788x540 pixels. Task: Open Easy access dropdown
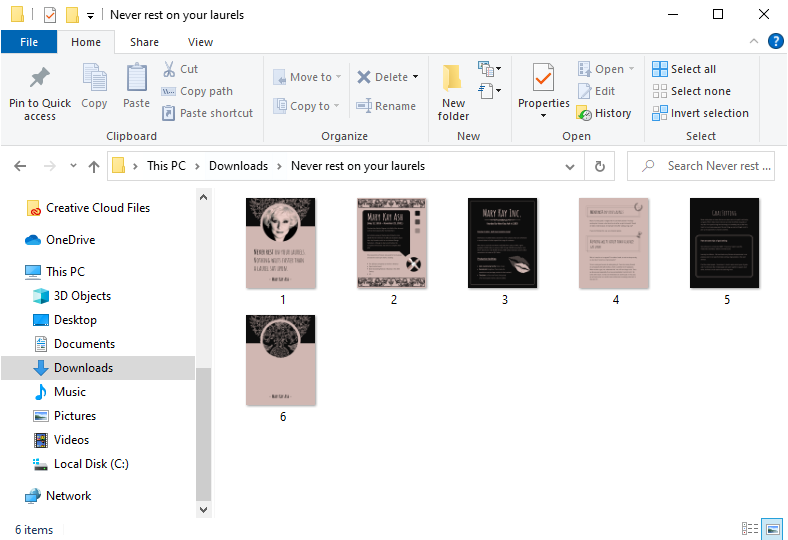pos(489,91)
